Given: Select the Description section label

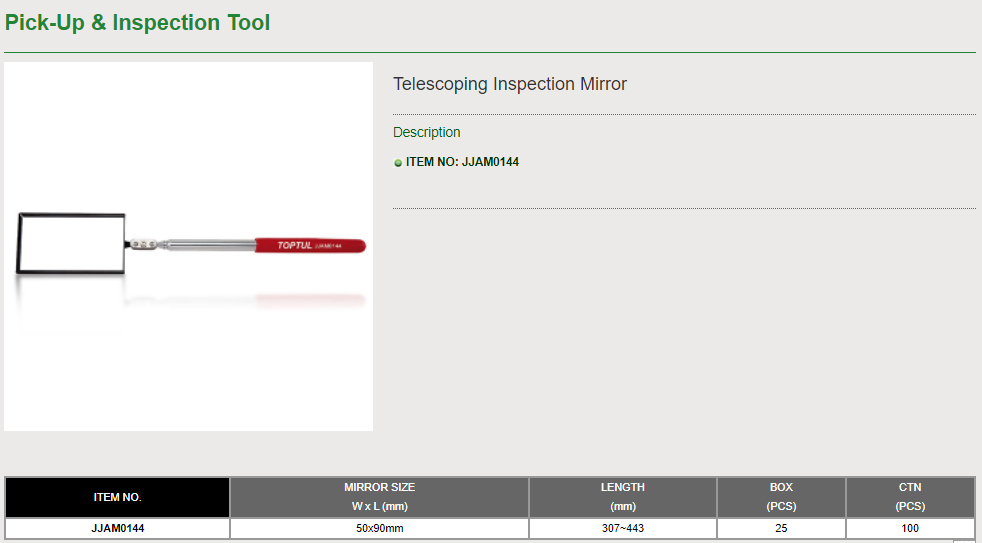Looking at the screenshot, I should [427, 132].
